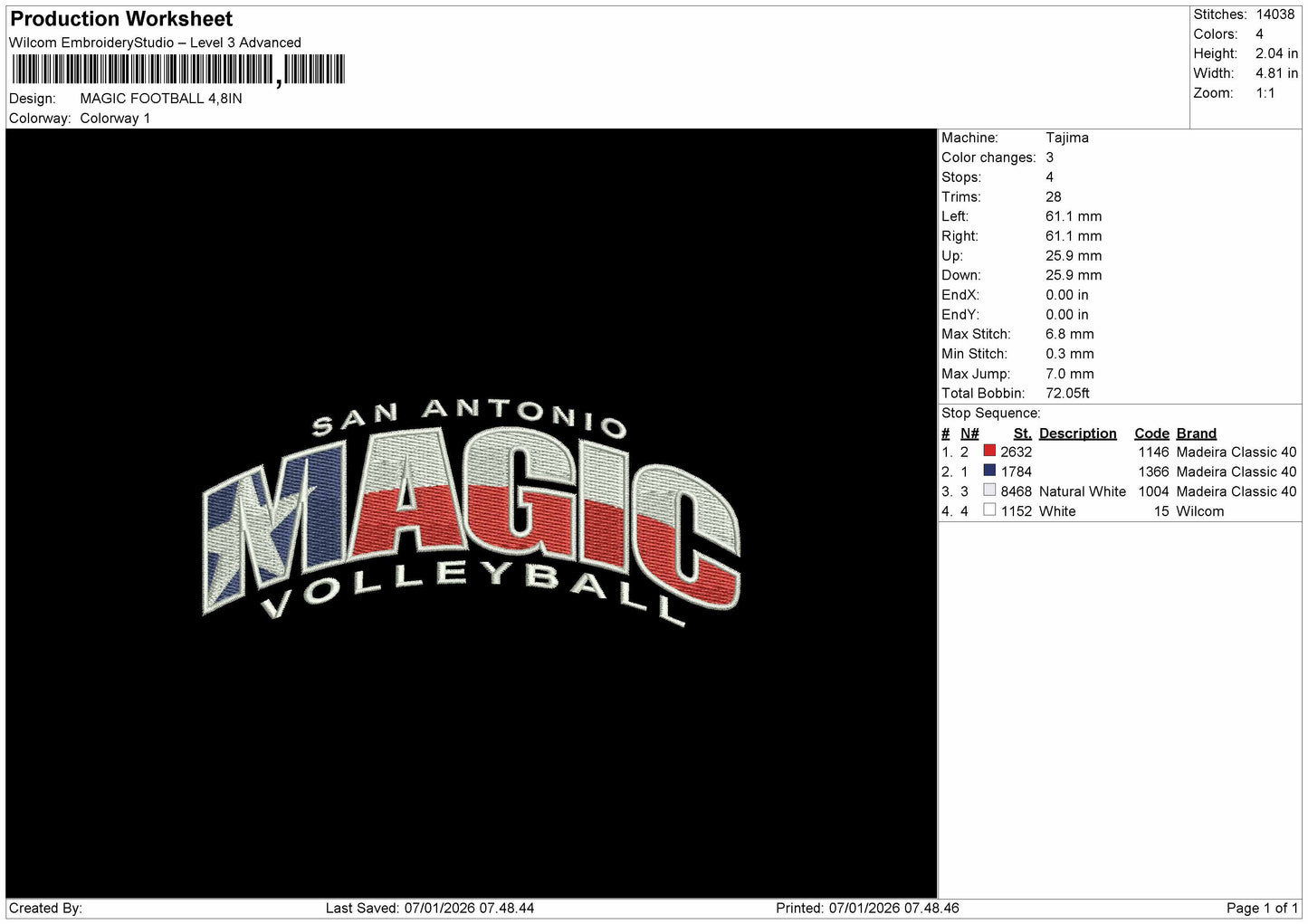This screenshot has height=924, width=1308.
Task: Click the 'N#' column header
Action: 969,433
